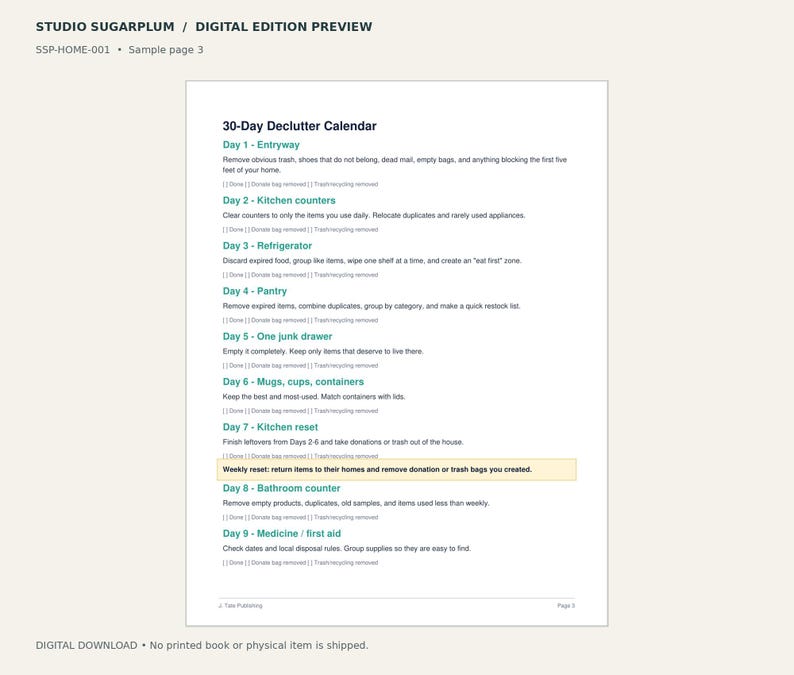Select the 'Day 3 - Refrigerator' heading
This screenshot has width=794, height=675.
click(x=267, y=246)
